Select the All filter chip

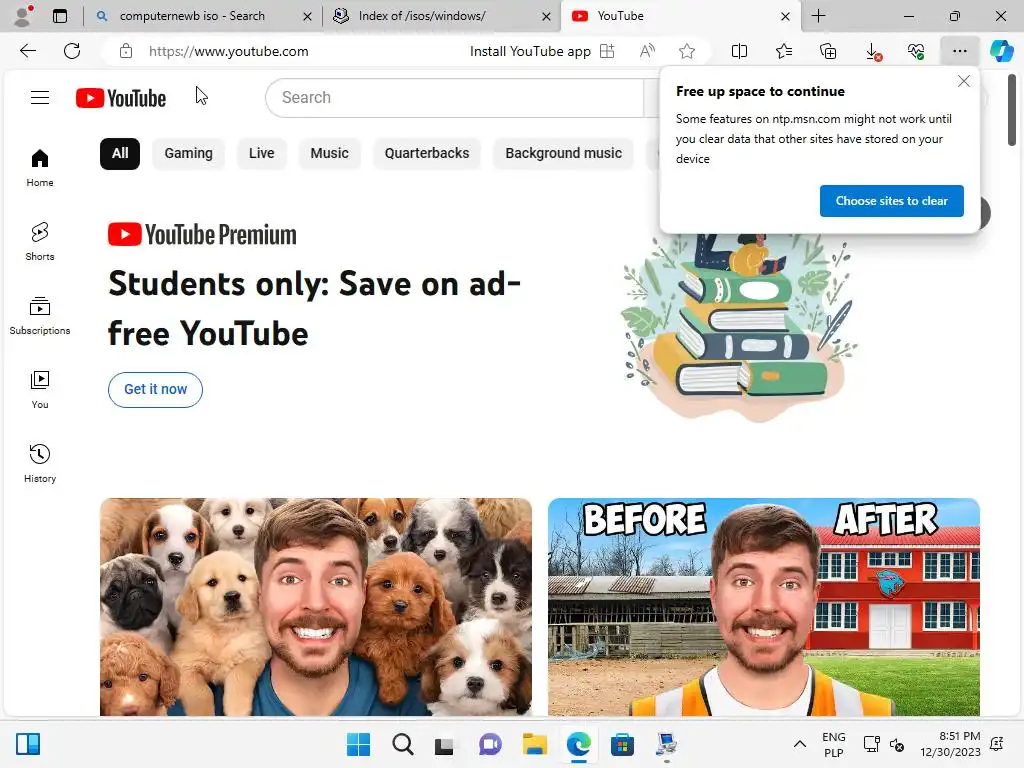(x=120, y=153)
